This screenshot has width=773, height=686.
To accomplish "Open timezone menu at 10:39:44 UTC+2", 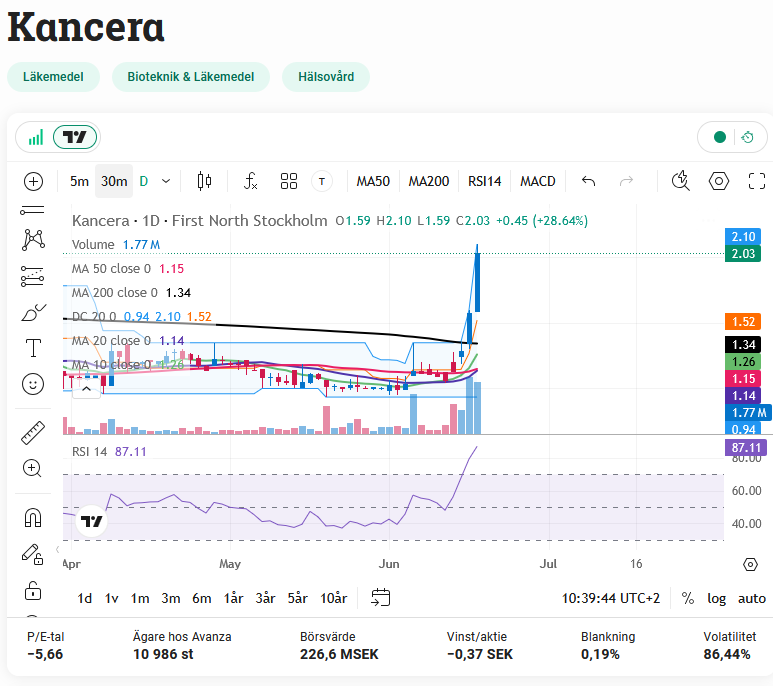I will click(611, 598).
